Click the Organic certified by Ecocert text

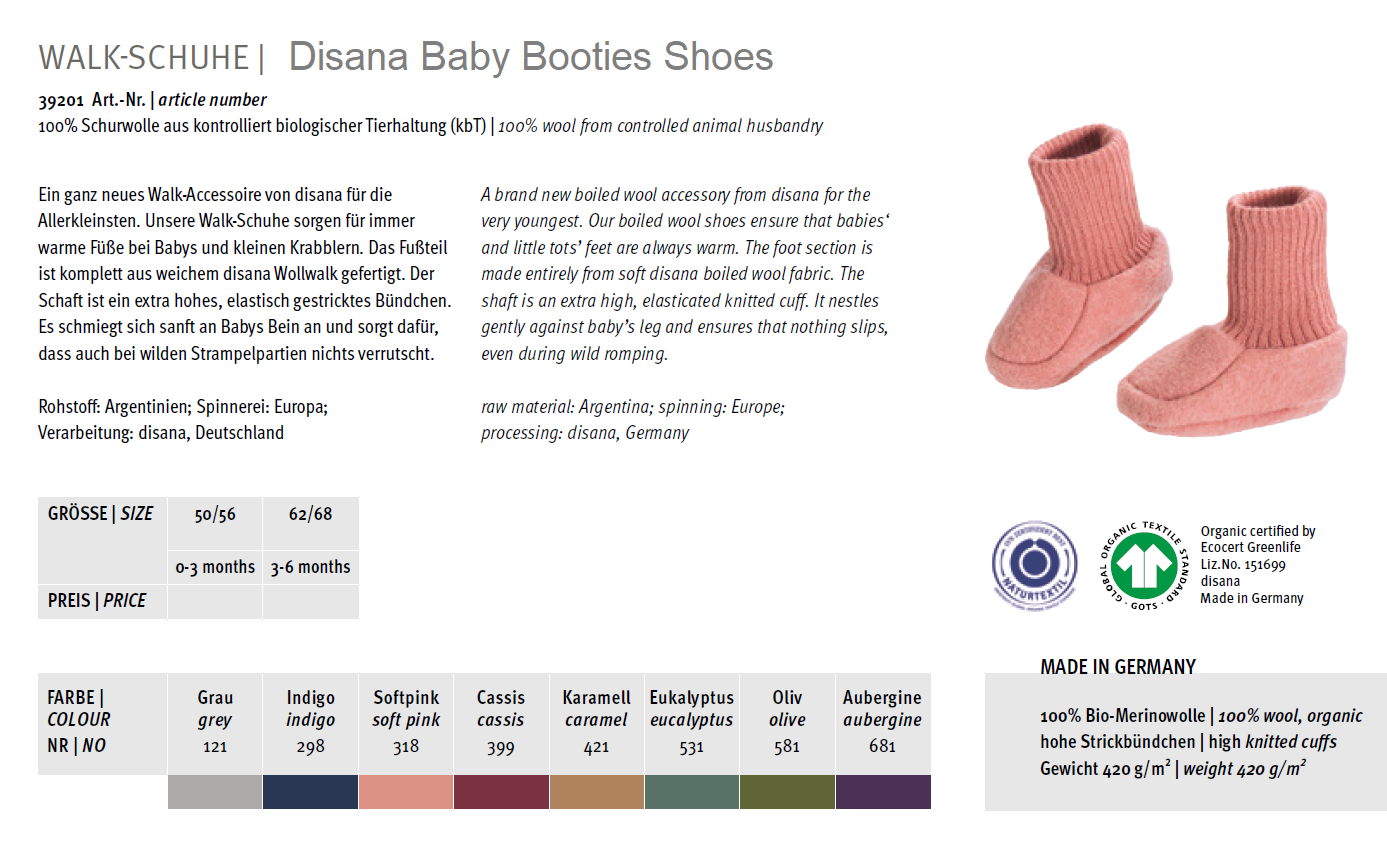coord(1258,539)
